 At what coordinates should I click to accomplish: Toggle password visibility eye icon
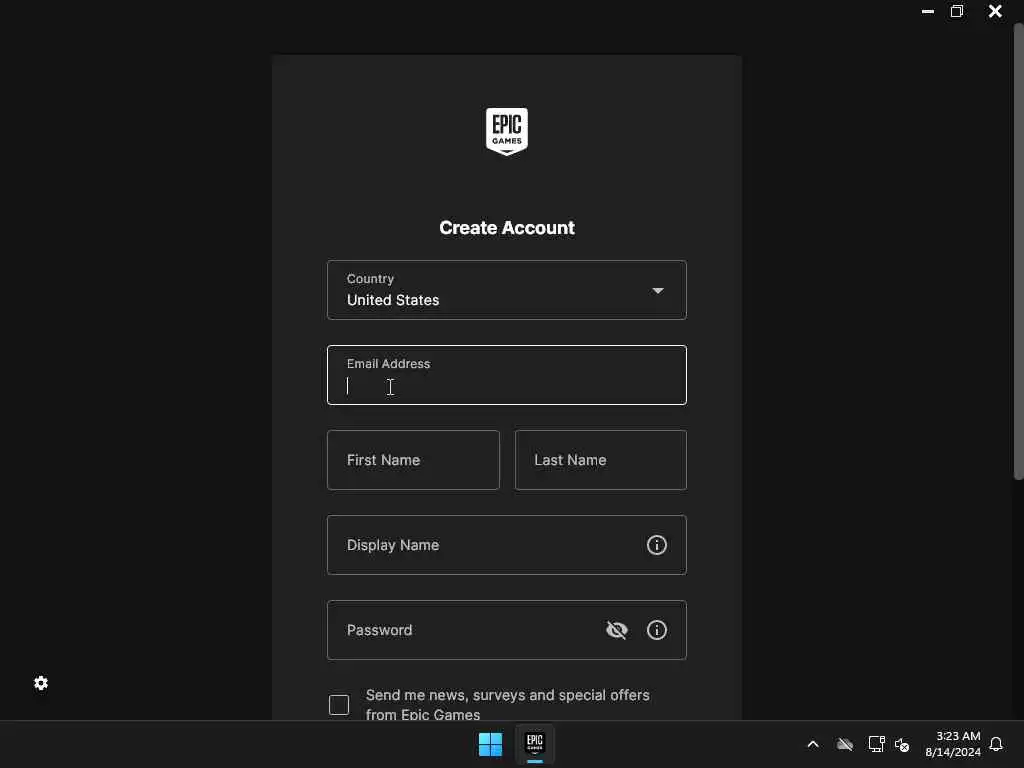(x=616, y=630)
